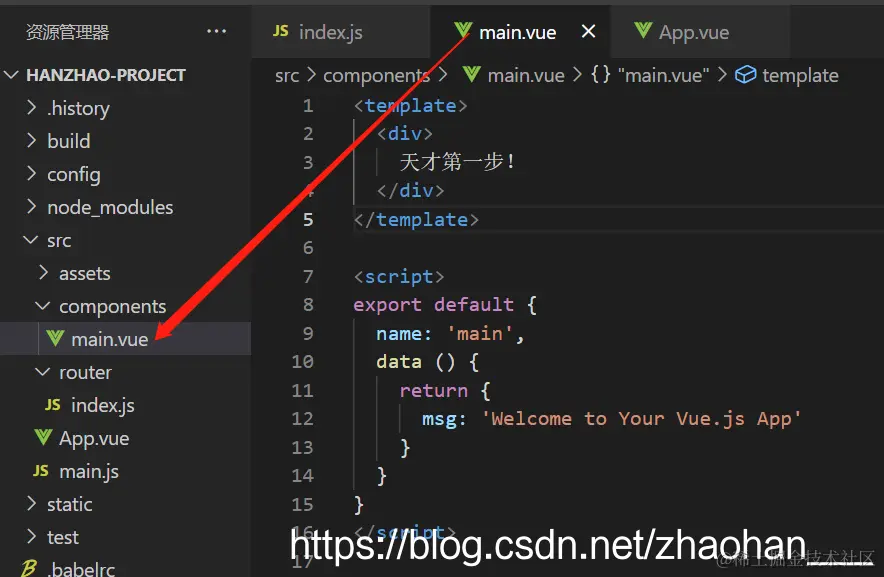
Task: Click line number 1 in the gutter
Action: 308,105
